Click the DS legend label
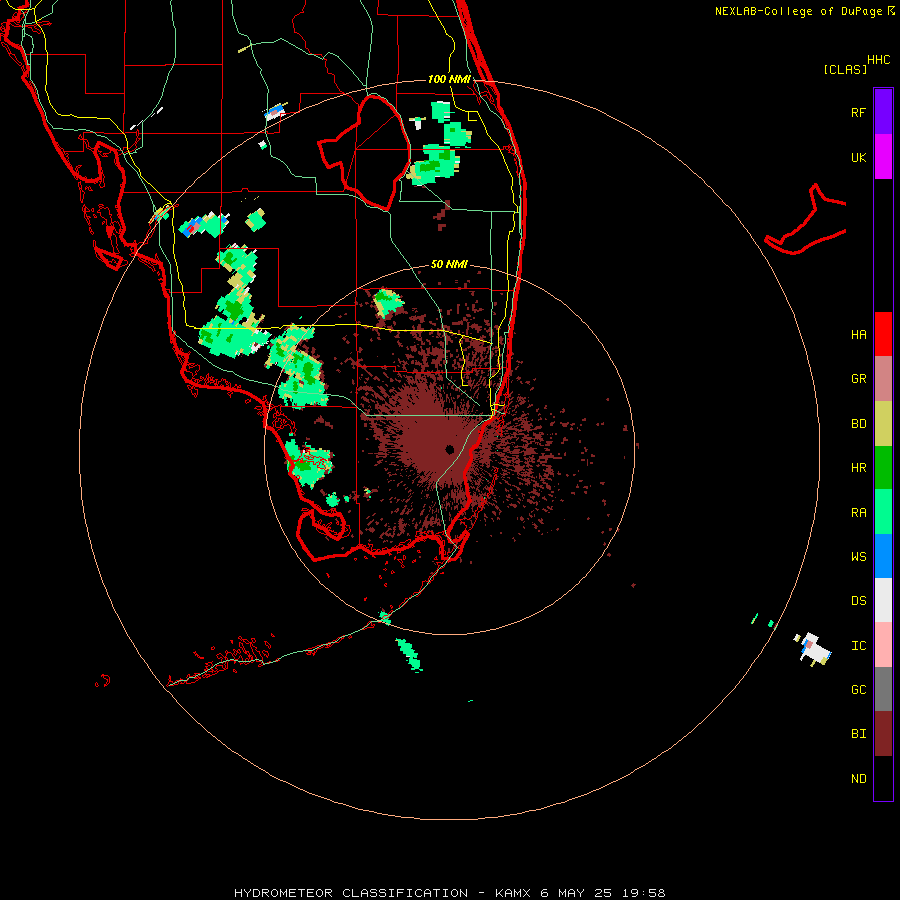The width and height of the screenshot is (900, 900). click(858, 601)
